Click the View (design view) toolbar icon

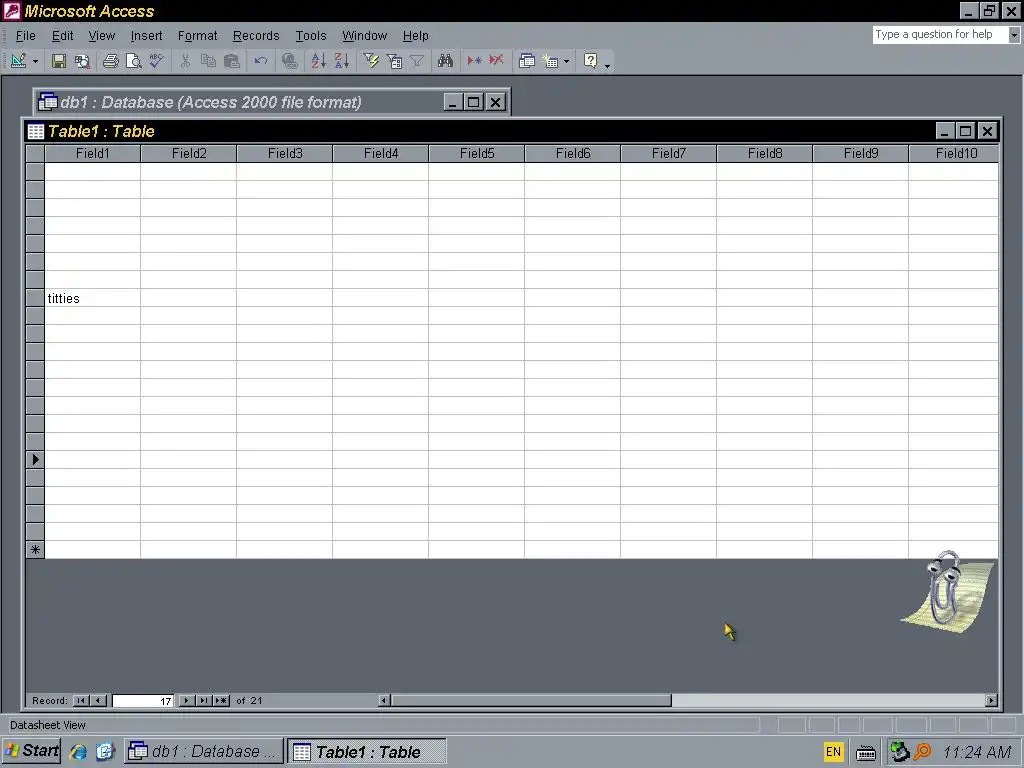tap(18, 61)
